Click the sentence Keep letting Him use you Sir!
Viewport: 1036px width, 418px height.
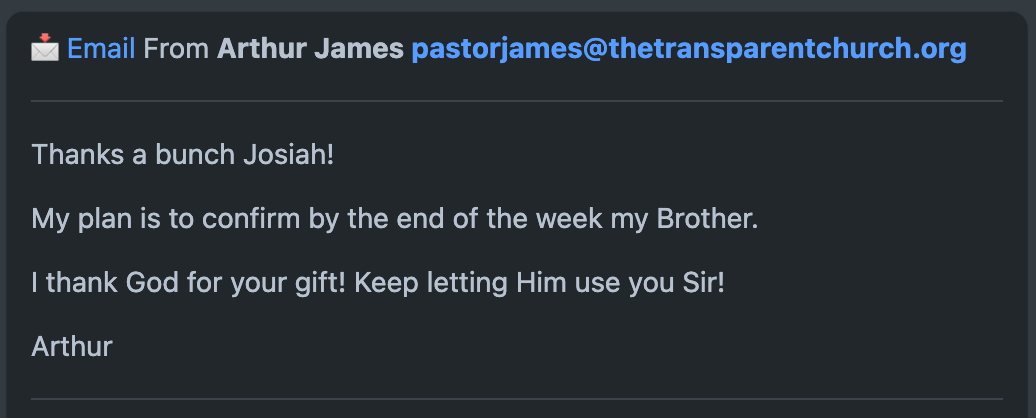[x=540, y=283]
